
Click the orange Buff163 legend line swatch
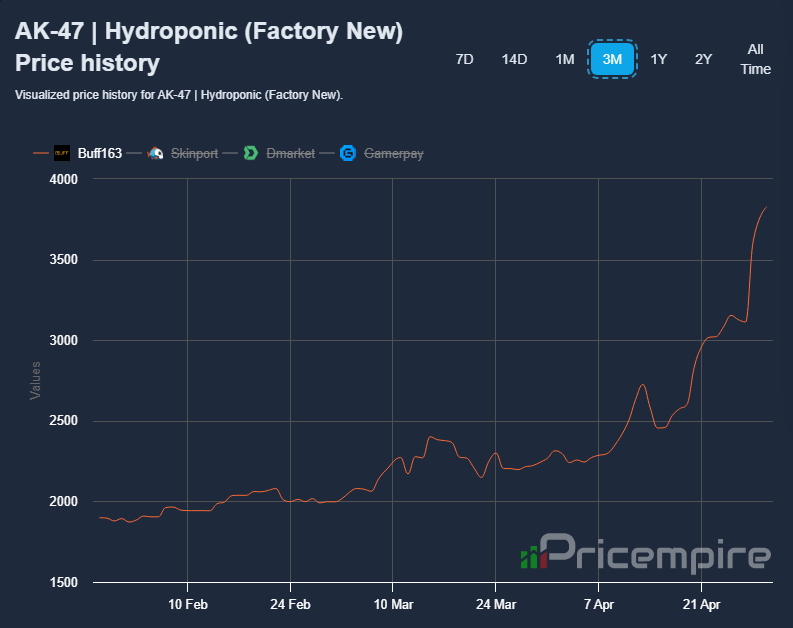click(40, 153)
